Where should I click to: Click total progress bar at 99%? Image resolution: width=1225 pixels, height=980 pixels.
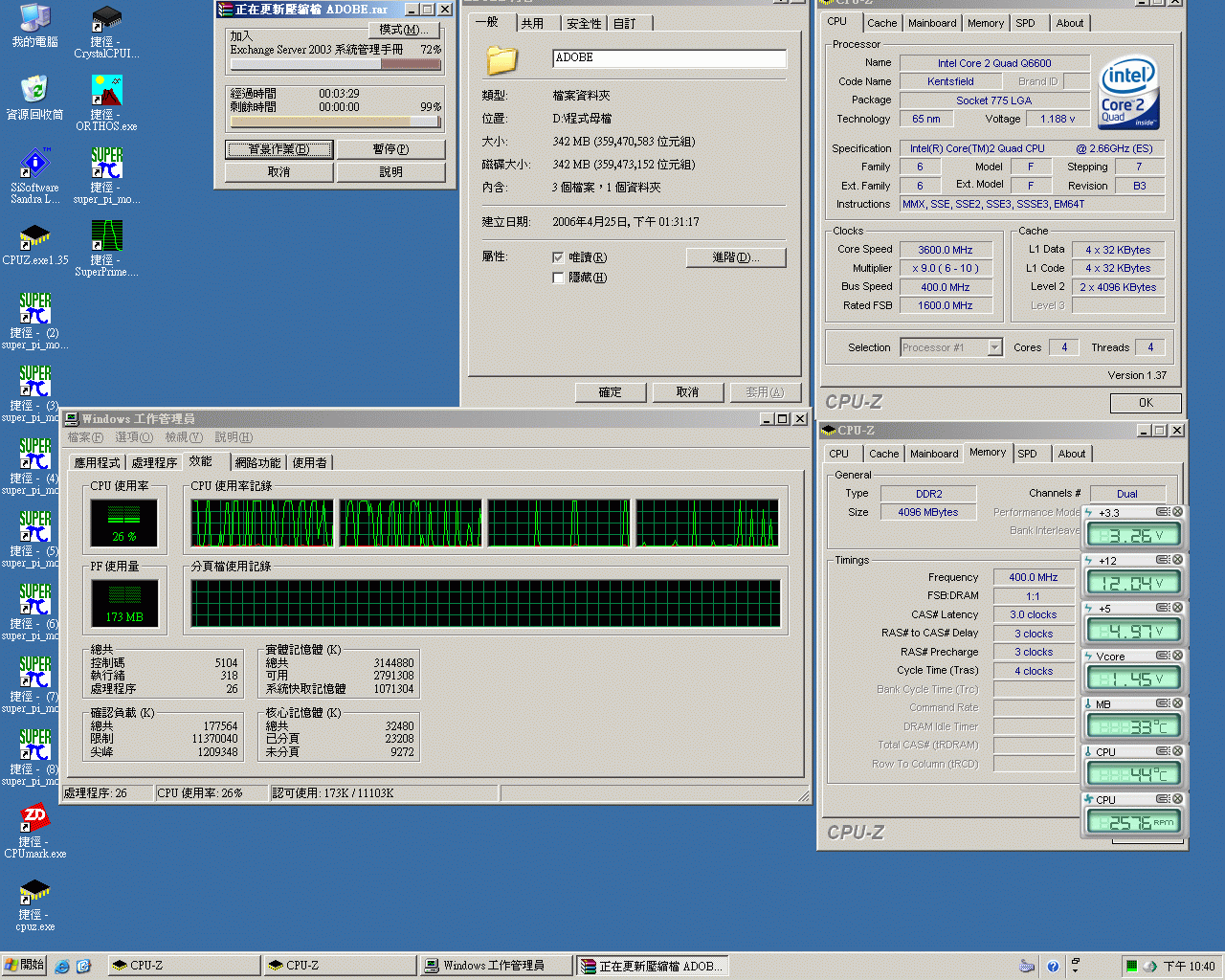tap(335, 122)
